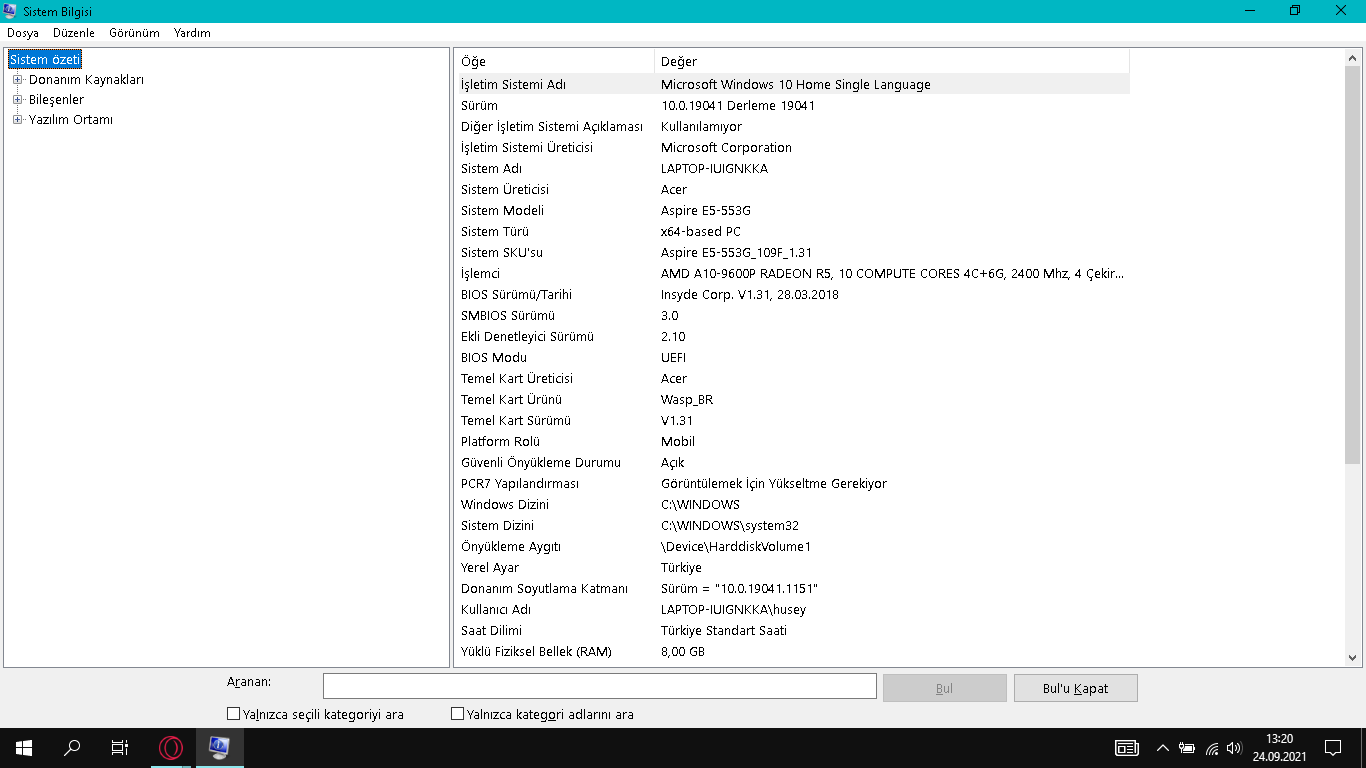Click the Bul button
The height and width of the screenshot is (768, 1366).
click(945, 688)
